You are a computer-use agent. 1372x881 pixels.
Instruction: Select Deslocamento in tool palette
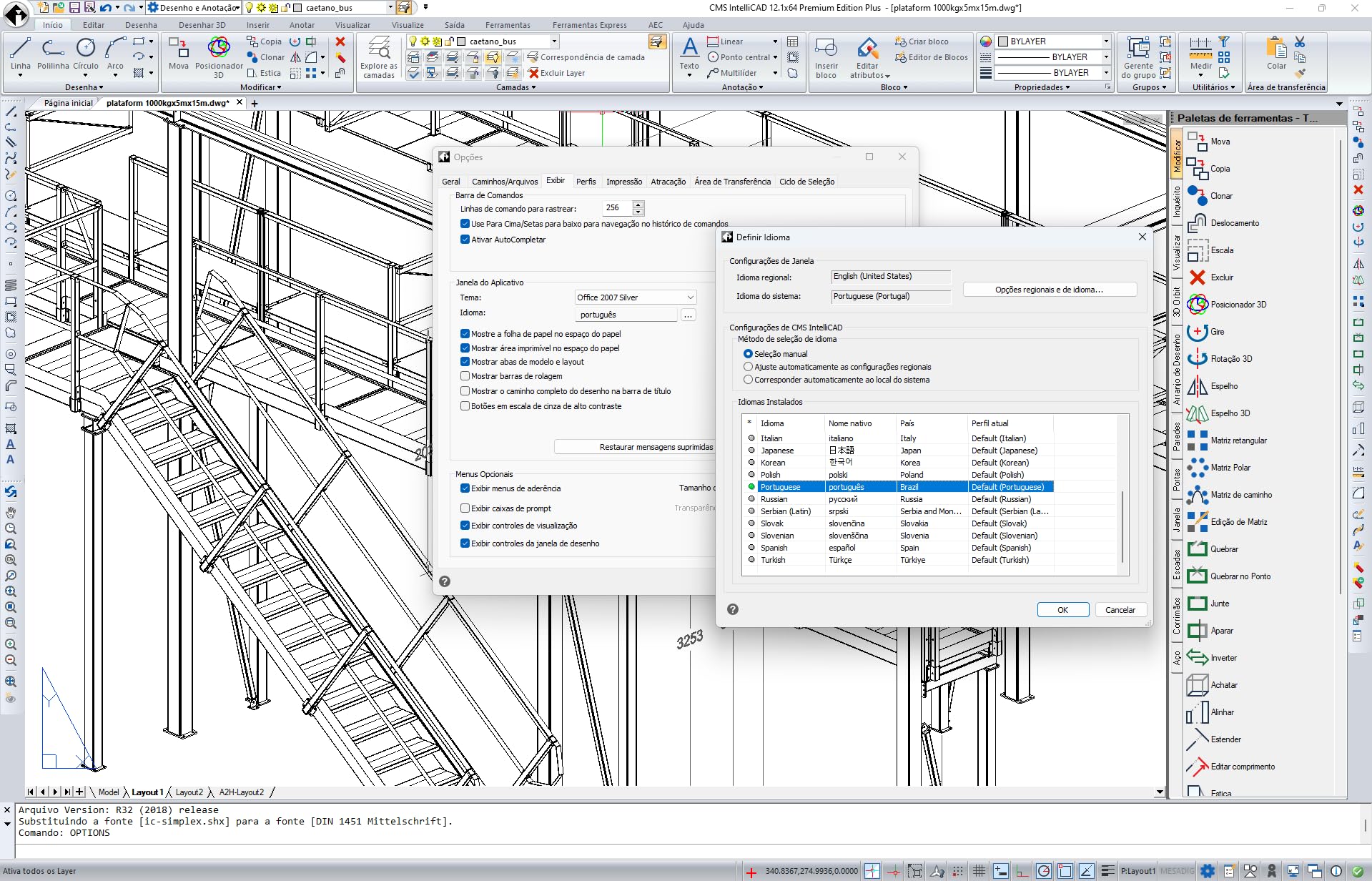coord(1223,223)
